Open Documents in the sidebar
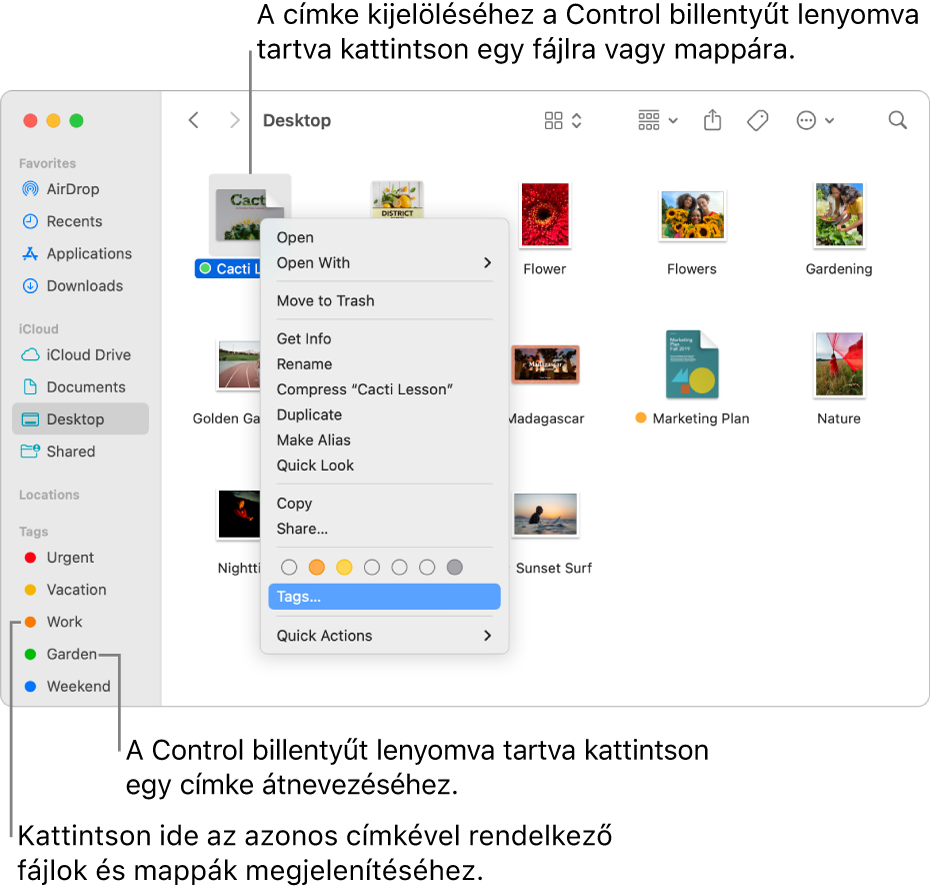This screenshot has height=894, width=931. click(x=80, y=387)
